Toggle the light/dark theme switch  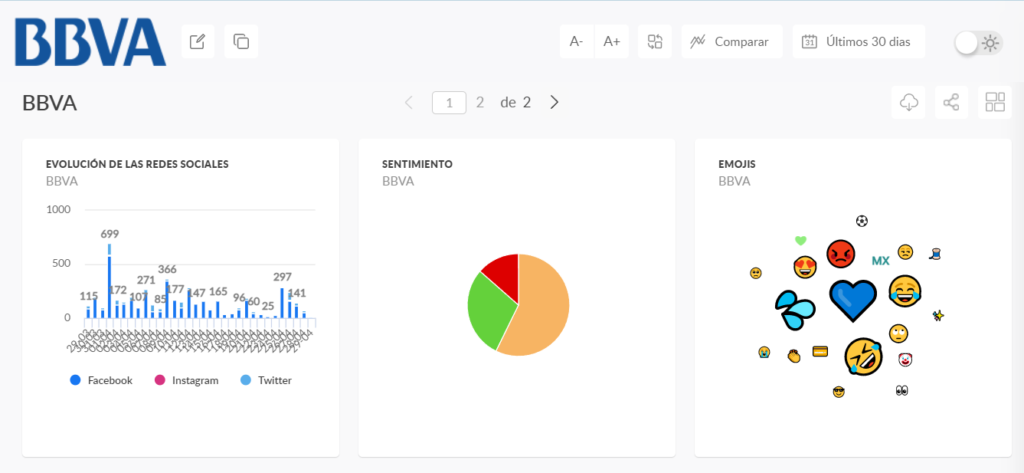[x=978, y=43]
